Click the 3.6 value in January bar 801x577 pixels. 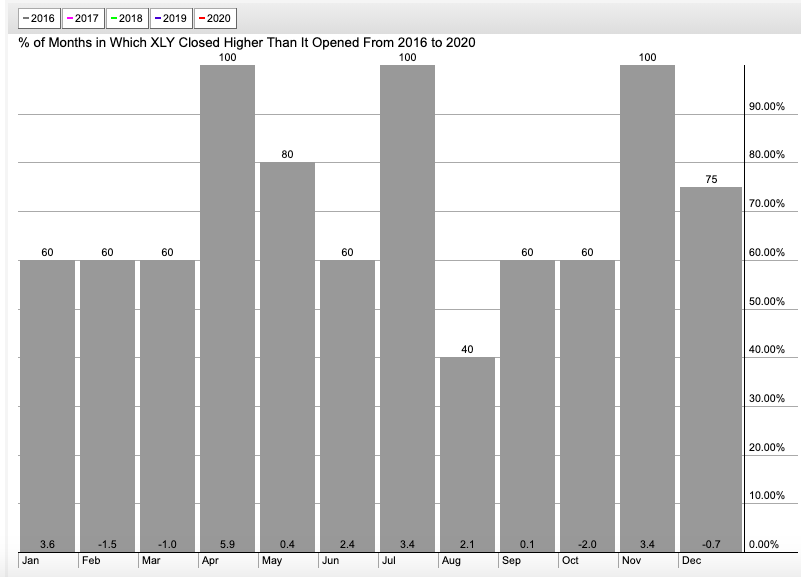47,544
